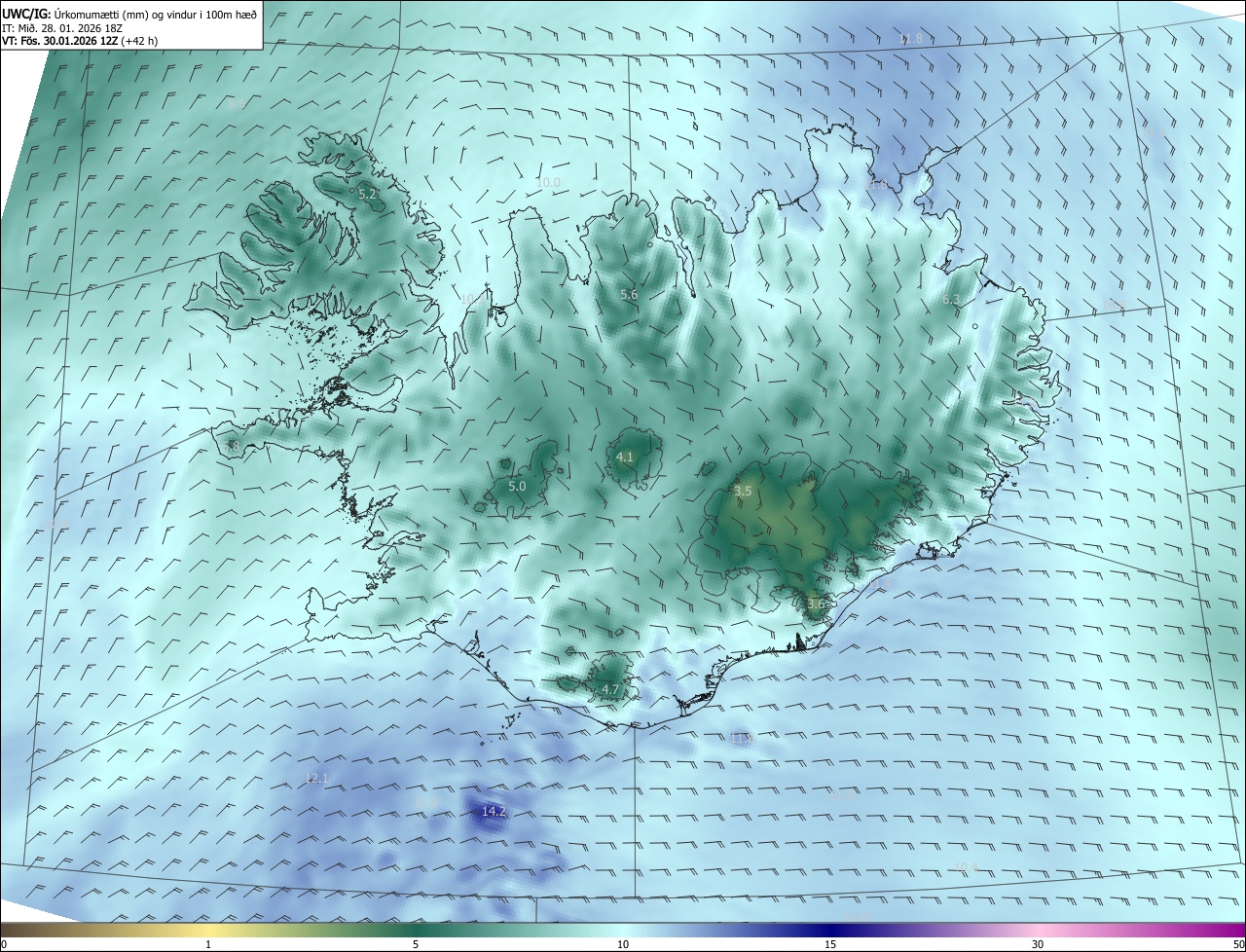The image size is (1246, 952).
Task: Click the legend tick label 0
Action: (x=4, y=944)
